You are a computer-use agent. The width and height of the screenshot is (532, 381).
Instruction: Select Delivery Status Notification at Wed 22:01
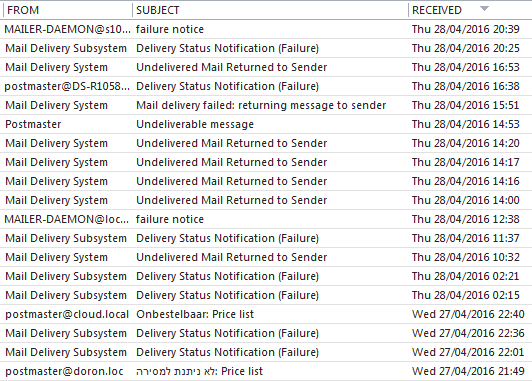(x=266, y=352)
